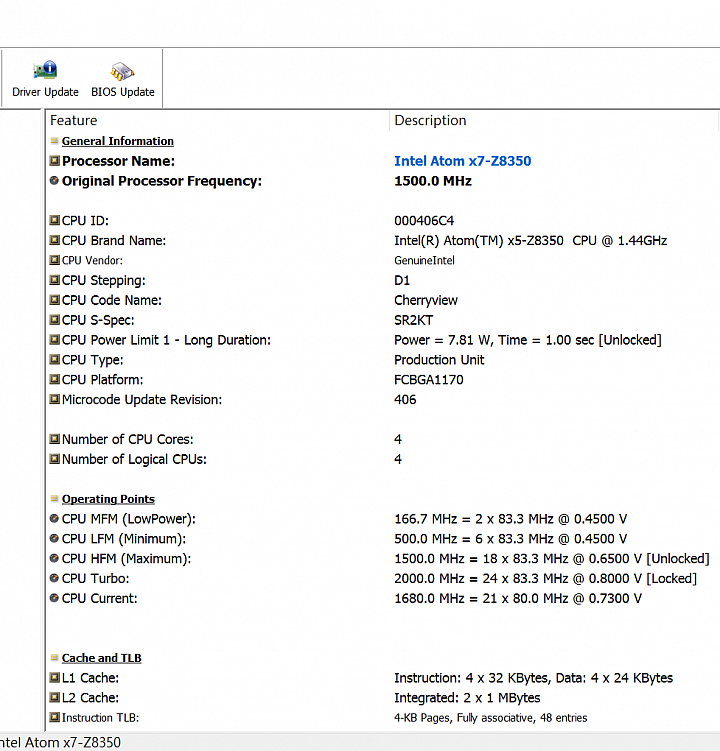The height and width of the screenshot is (751, 720).
Task: Click the Number of Logical CPUs icon
Action: tap(55, 459)
